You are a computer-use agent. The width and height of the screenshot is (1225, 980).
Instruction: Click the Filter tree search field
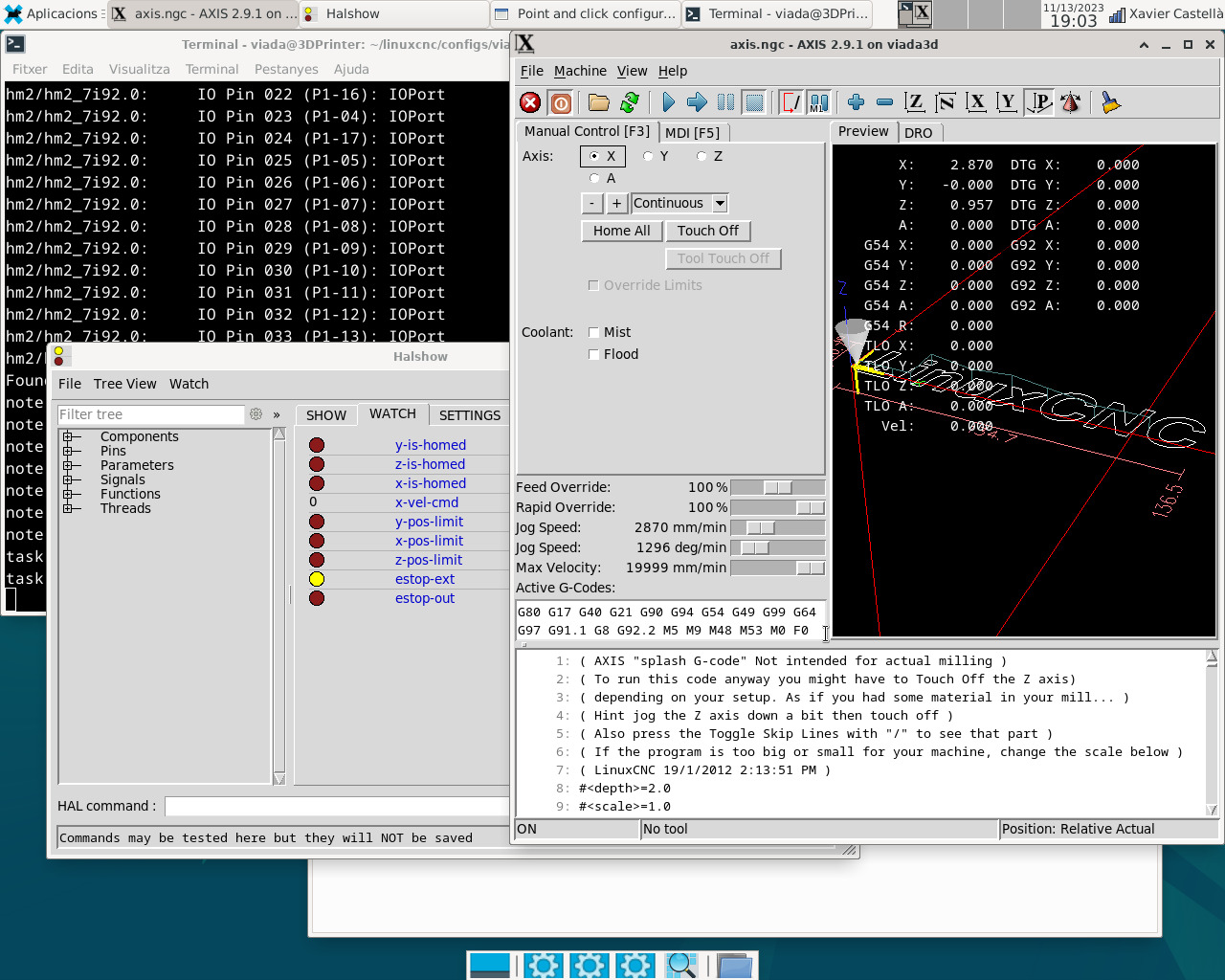(150, 414)
